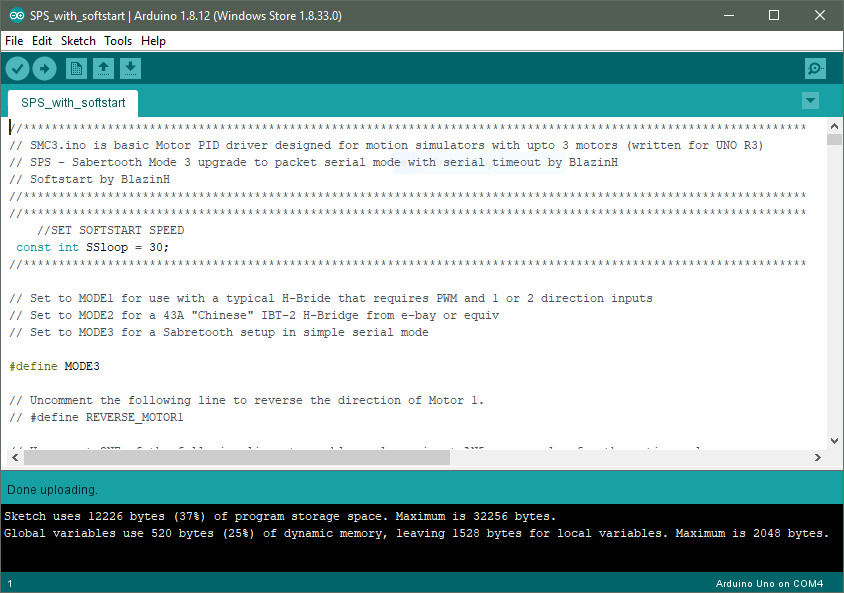Click the 'Set to MODE3' comment line

(x=219, y=333)
